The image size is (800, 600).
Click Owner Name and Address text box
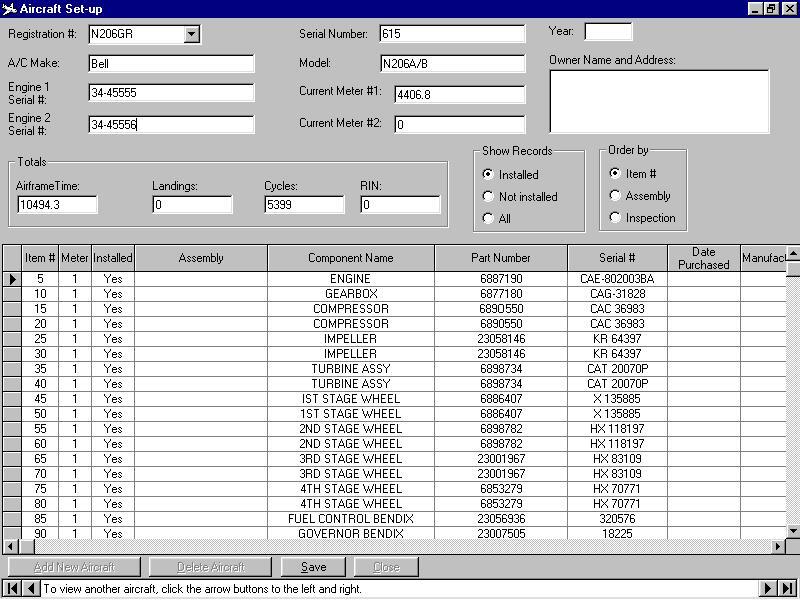click(658, 101)
